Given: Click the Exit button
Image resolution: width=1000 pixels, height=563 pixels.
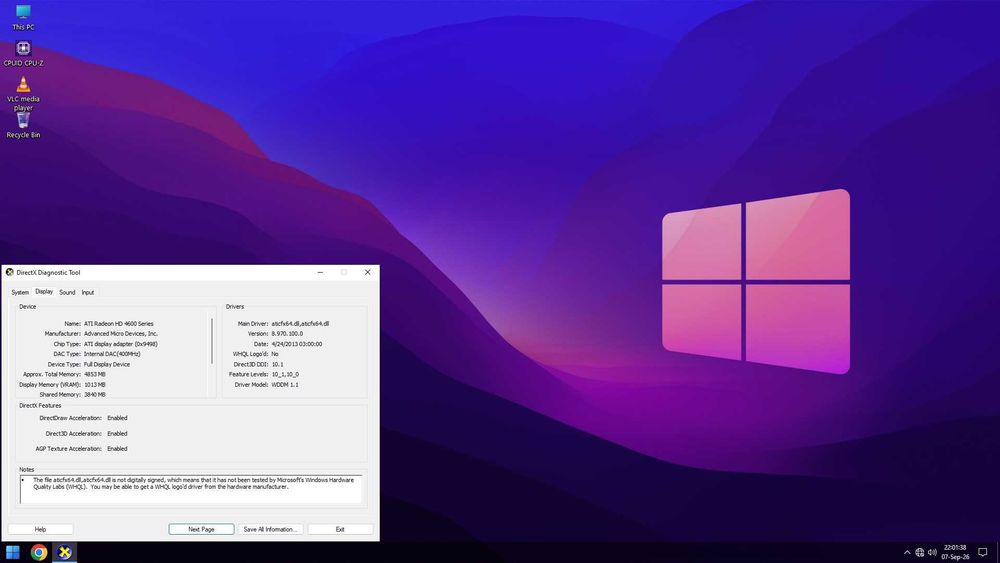Looking at the screenshot, I should 340,529.
